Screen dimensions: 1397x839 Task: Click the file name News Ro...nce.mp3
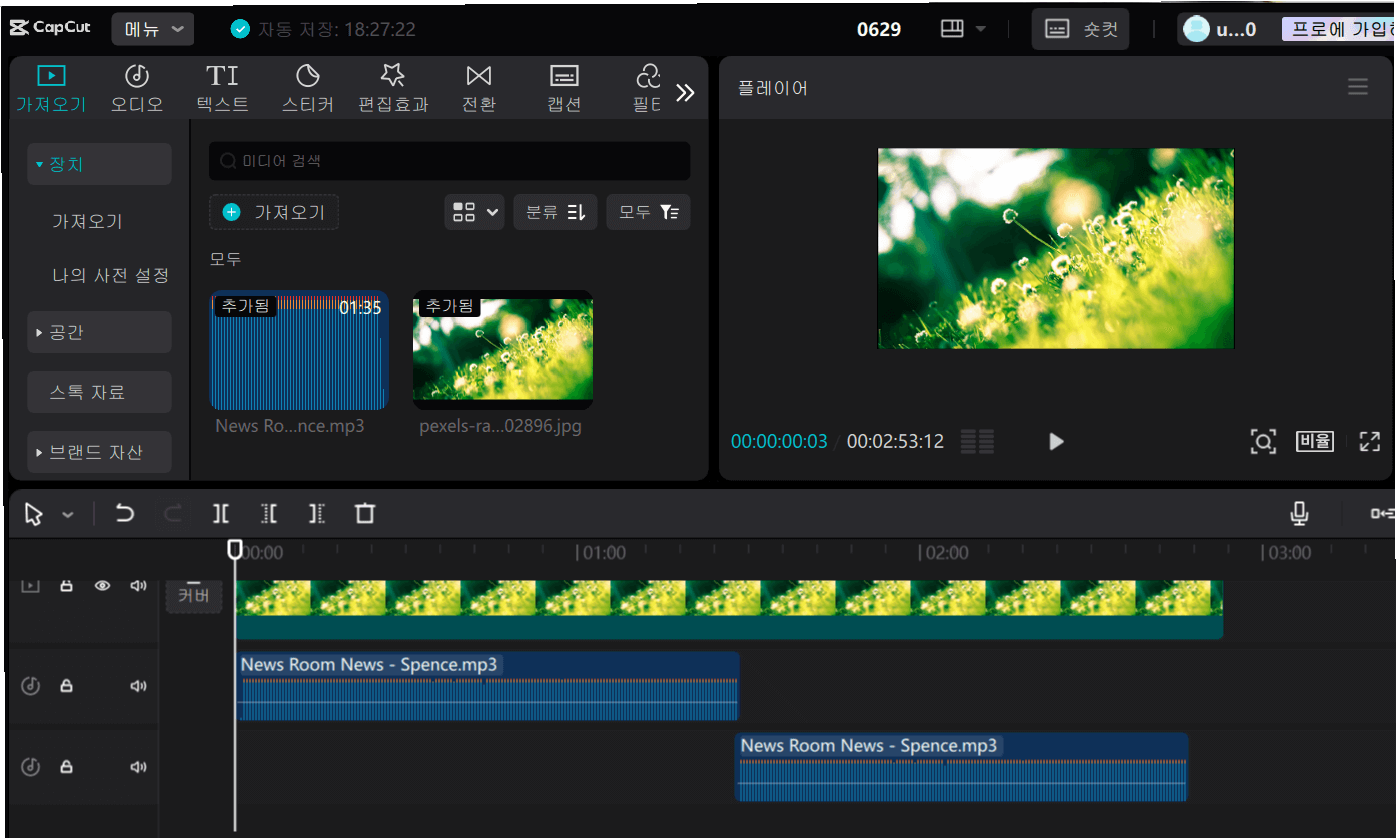pyautogui.click(x=290, y=426)
